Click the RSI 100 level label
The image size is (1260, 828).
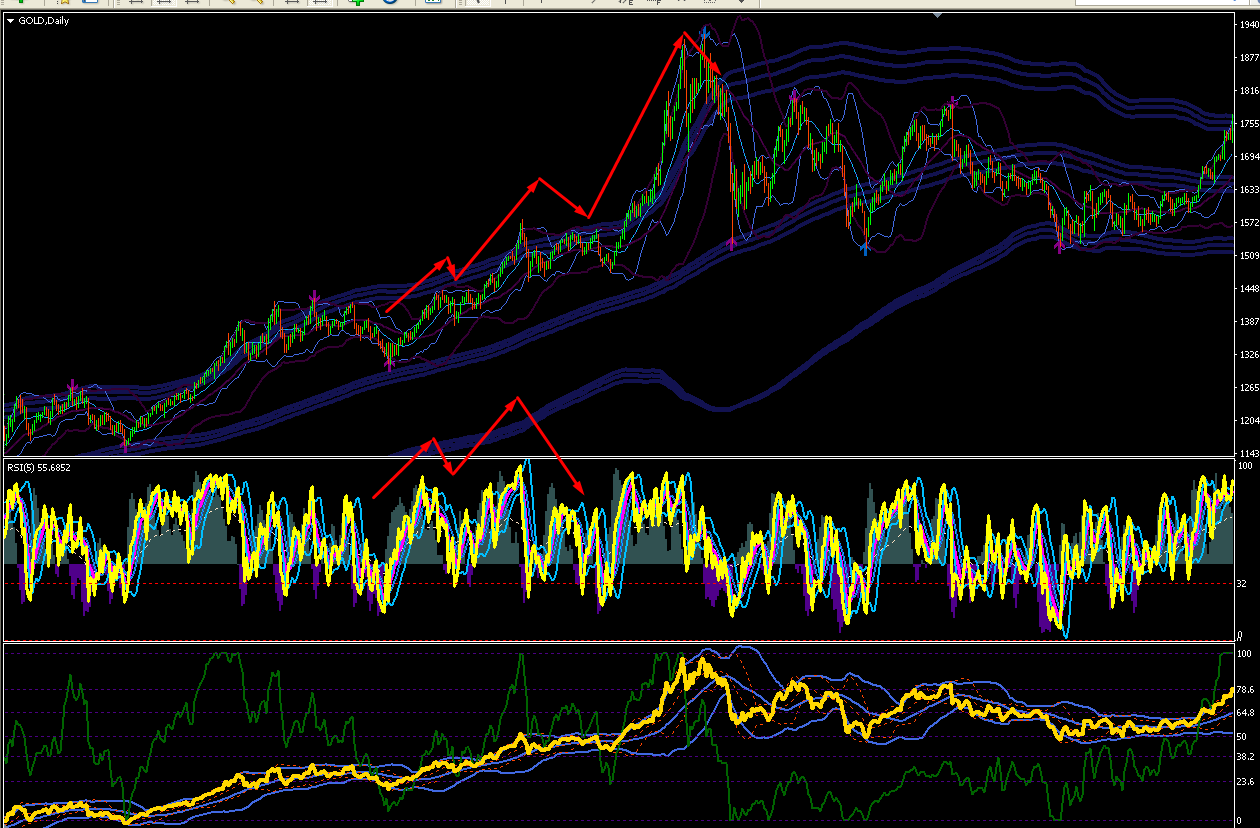point(1245,466)
